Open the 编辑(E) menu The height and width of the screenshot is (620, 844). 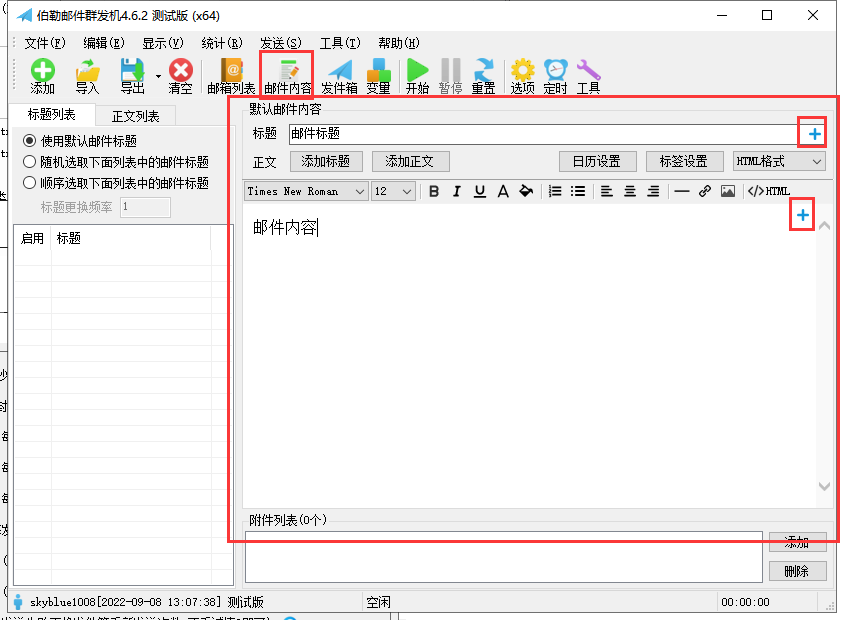tap(103, 43)
